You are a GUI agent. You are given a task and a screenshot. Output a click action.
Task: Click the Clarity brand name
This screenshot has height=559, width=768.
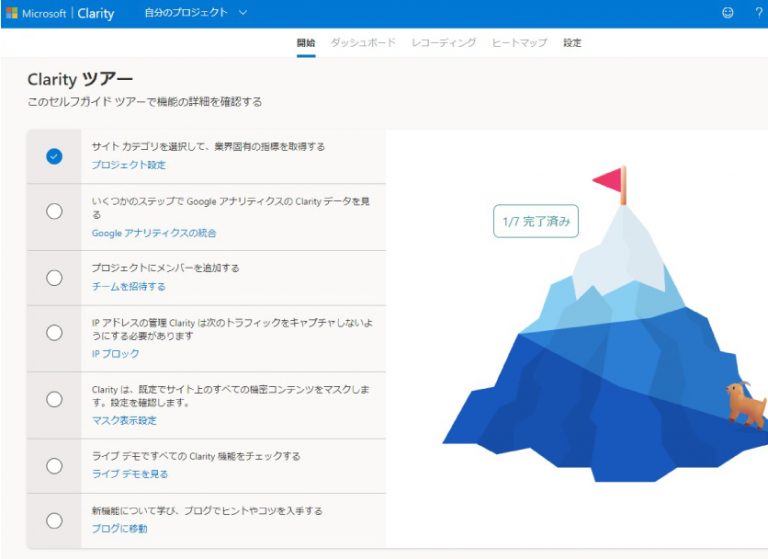click(x=96, y=13)
